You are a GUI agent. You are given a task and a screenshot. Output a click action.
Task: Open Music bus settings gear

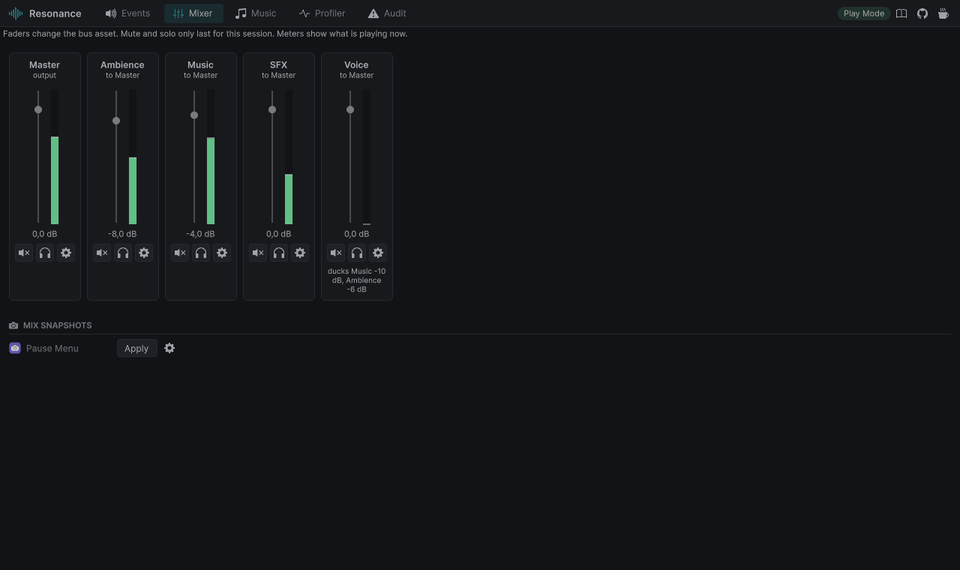coord(222,253)
